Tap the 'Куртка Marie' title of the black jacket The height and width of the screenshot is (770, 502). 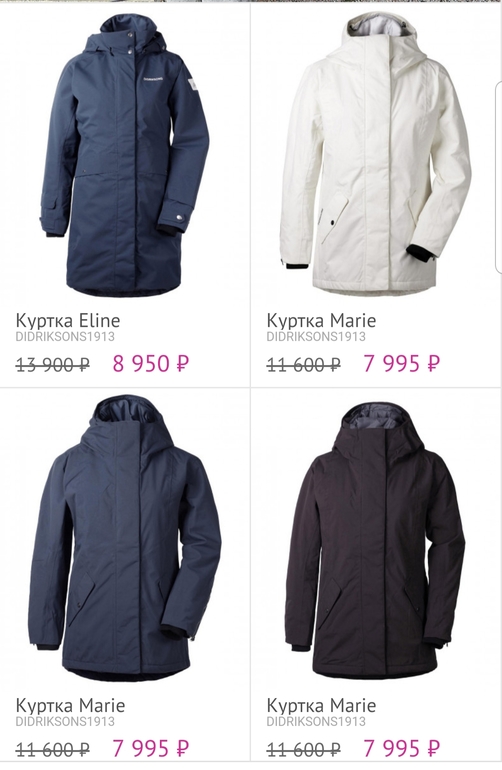click(321, 706)
